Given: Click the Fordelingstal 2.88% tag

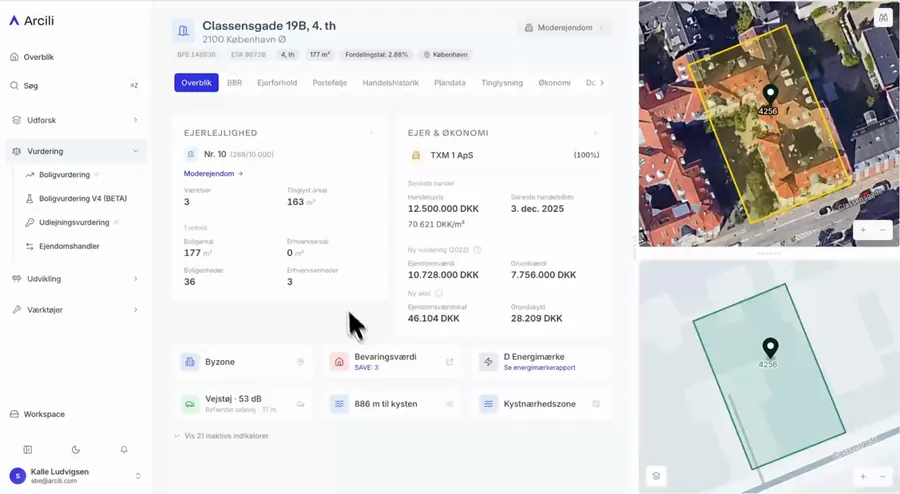Looking at the screenshot, I should (376, 55).
